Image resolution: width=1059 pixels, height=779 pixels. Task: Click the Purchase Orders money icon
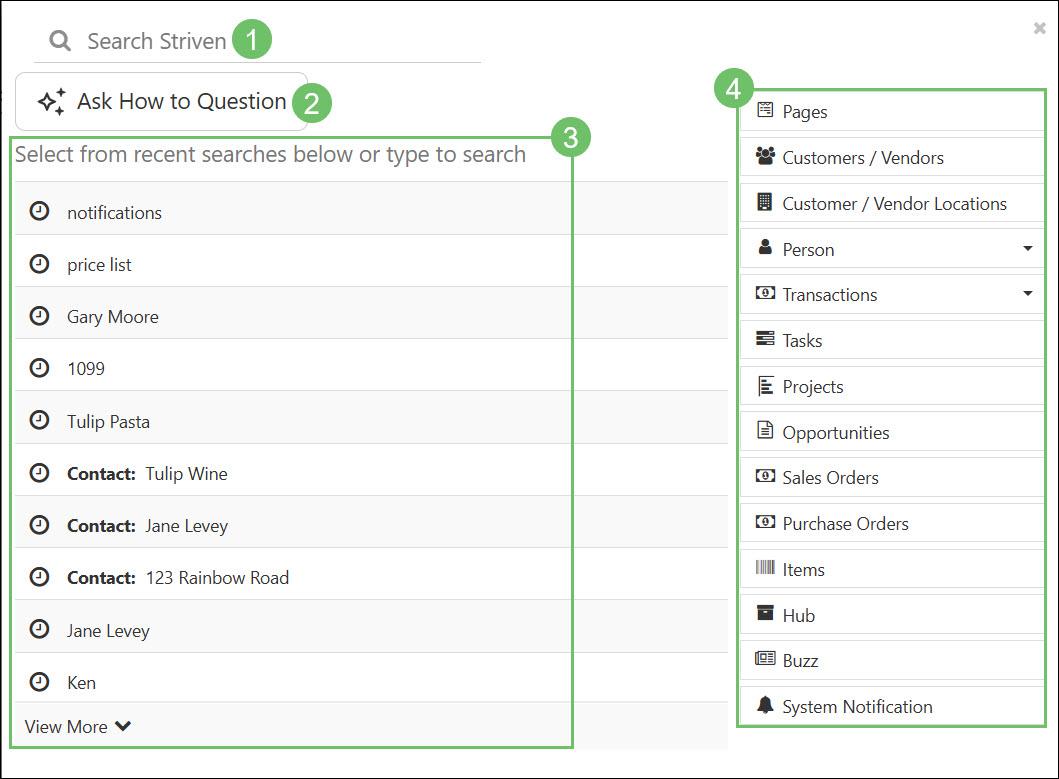pyautogui.click(x=765, y=522)
